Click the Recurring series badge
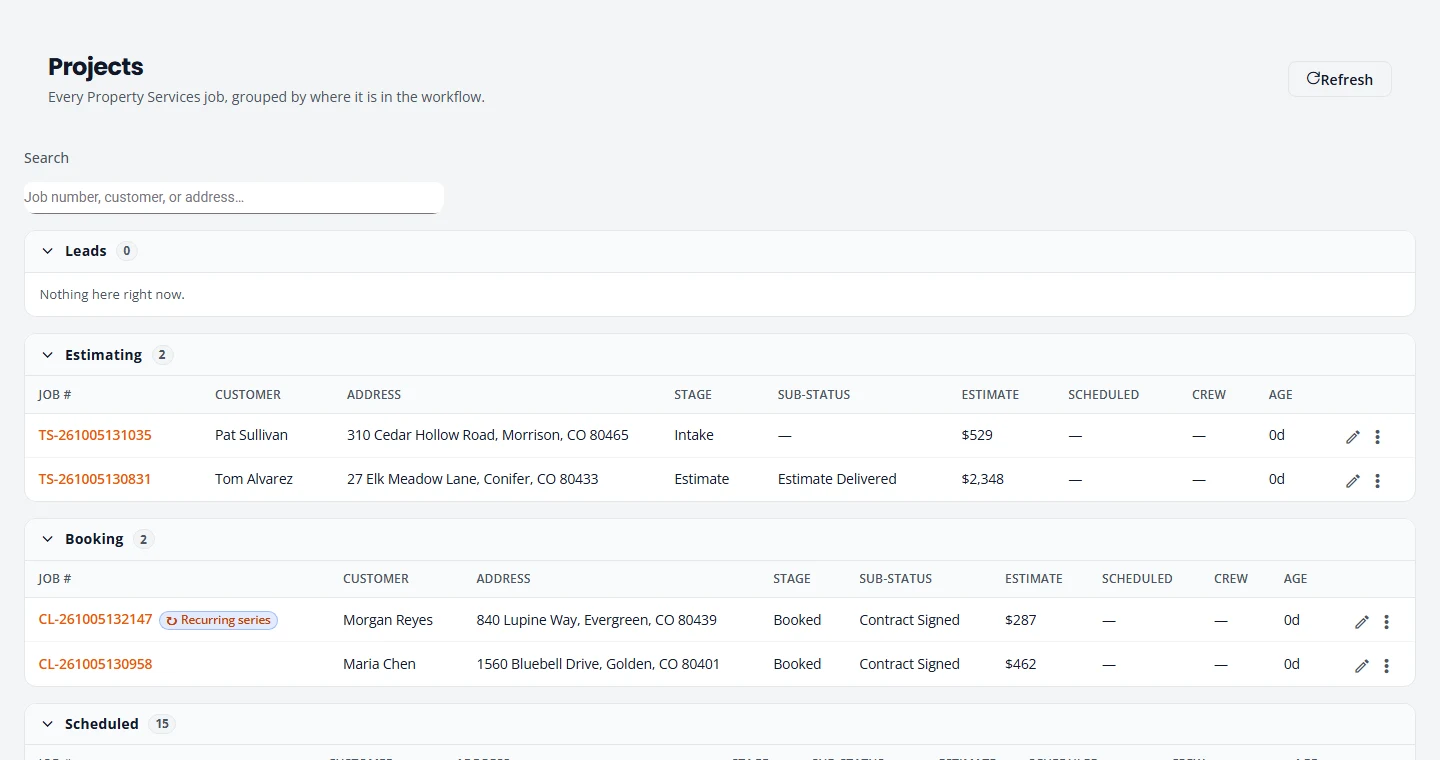 218,620
